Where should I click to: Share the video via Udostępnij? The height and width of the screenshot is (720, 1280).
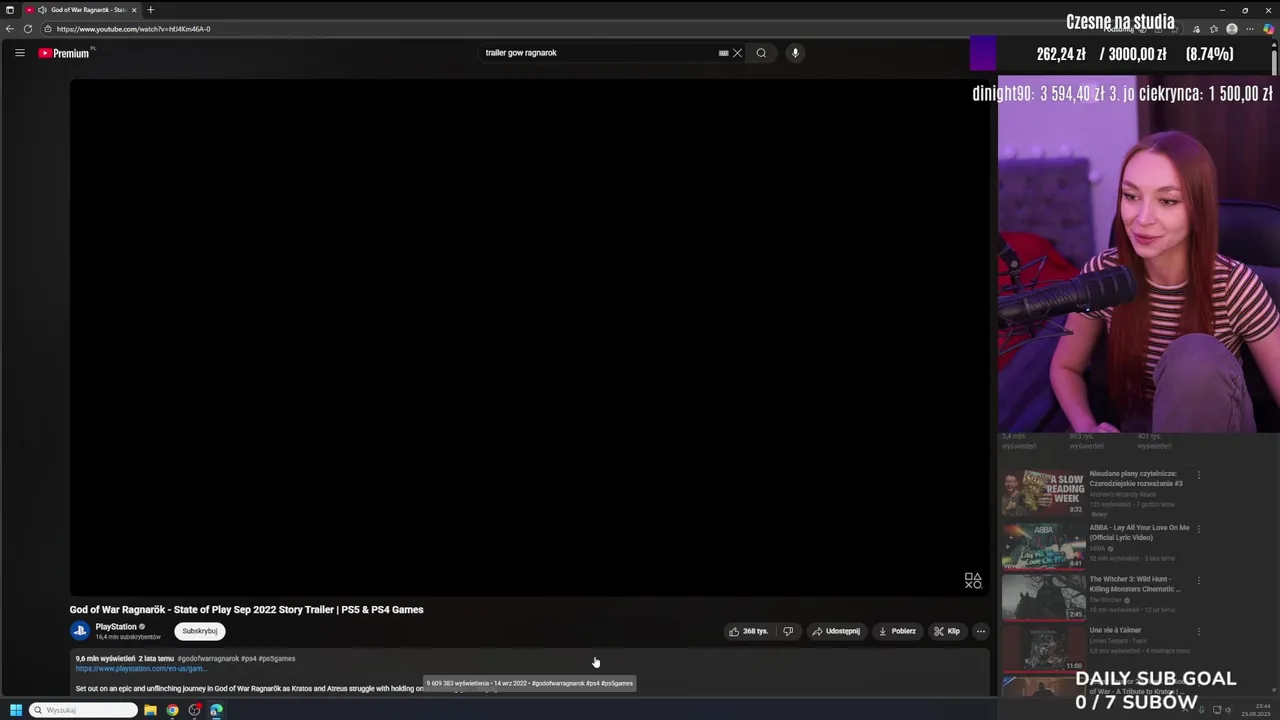coord(836,631)
